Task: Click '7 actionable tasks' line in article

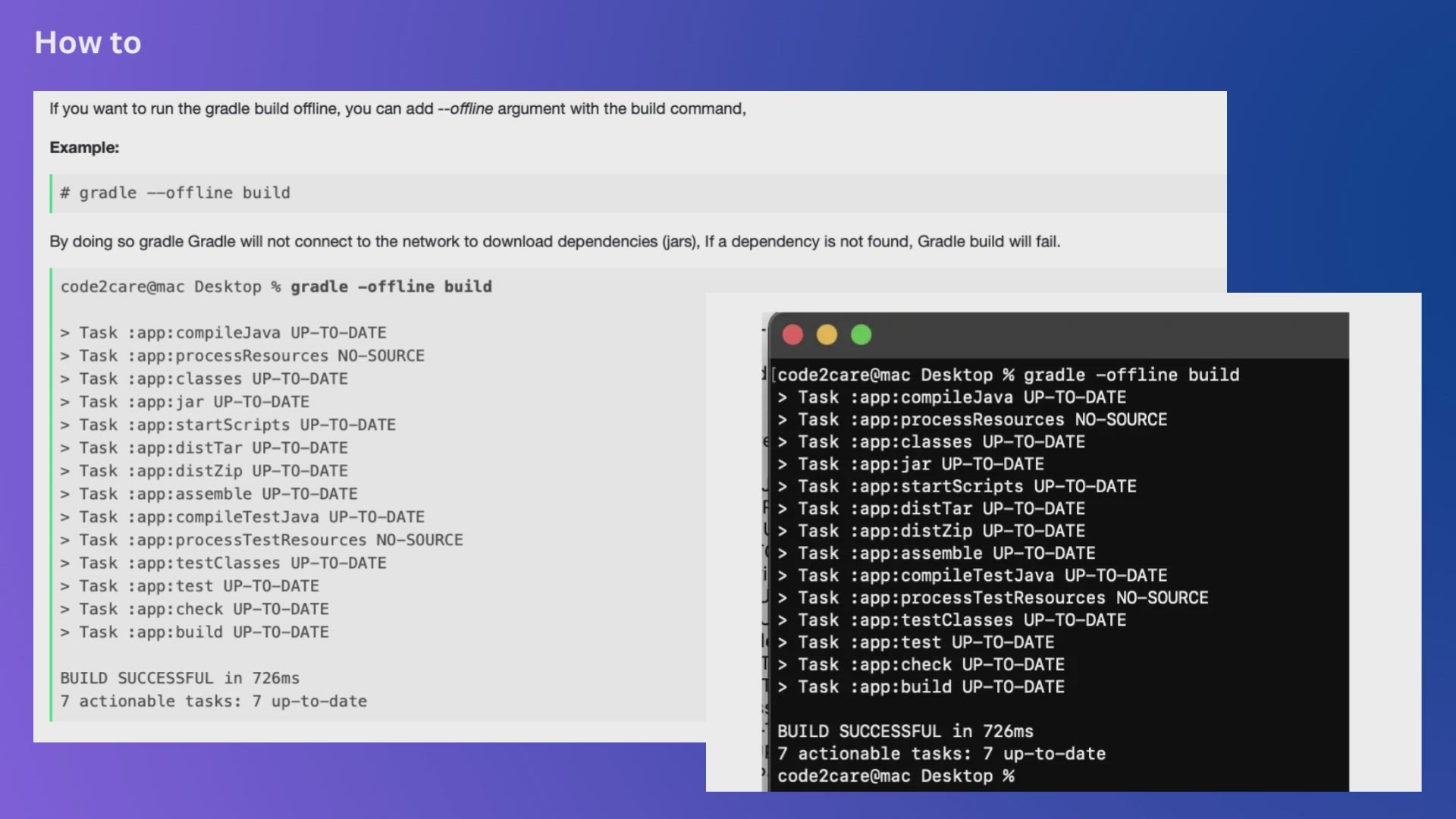Action: [x=213, y=701]
